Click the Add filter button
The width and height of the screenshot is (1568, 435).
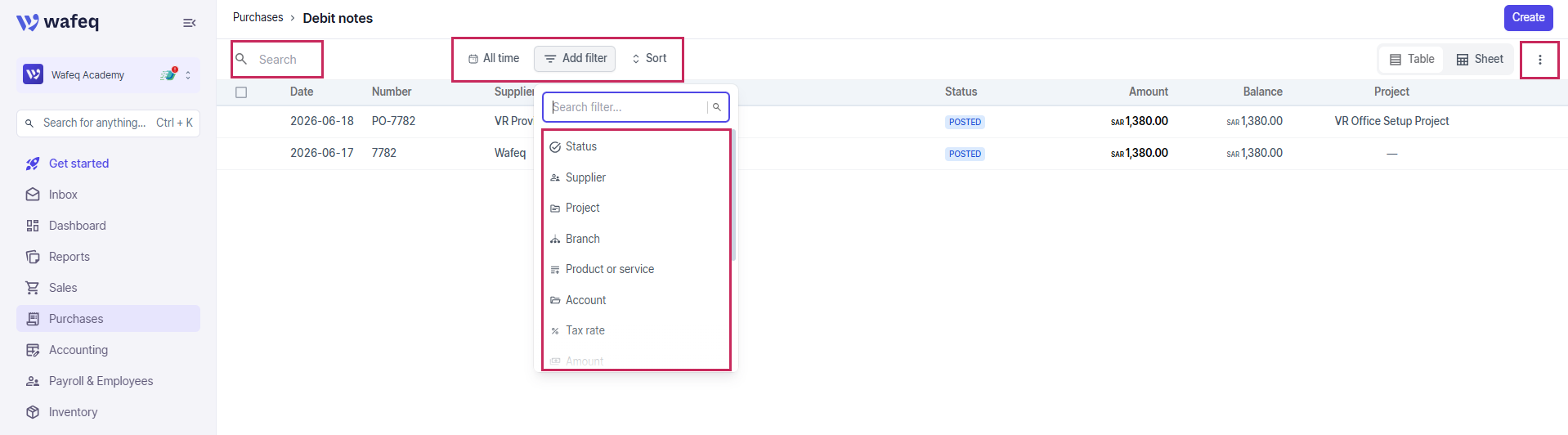click(575, 59)
